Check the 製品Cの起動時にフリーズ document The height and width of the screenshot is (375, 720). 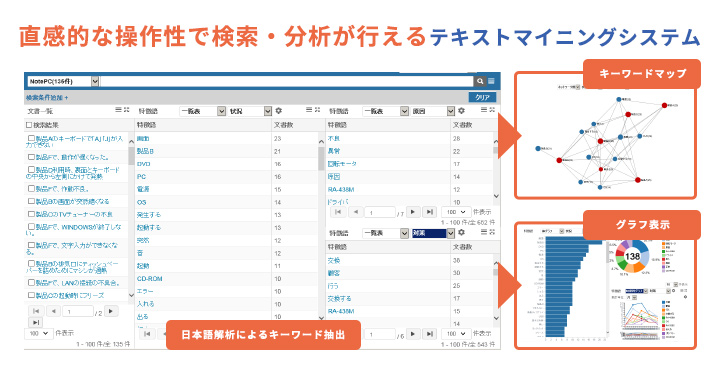[31, 295]
